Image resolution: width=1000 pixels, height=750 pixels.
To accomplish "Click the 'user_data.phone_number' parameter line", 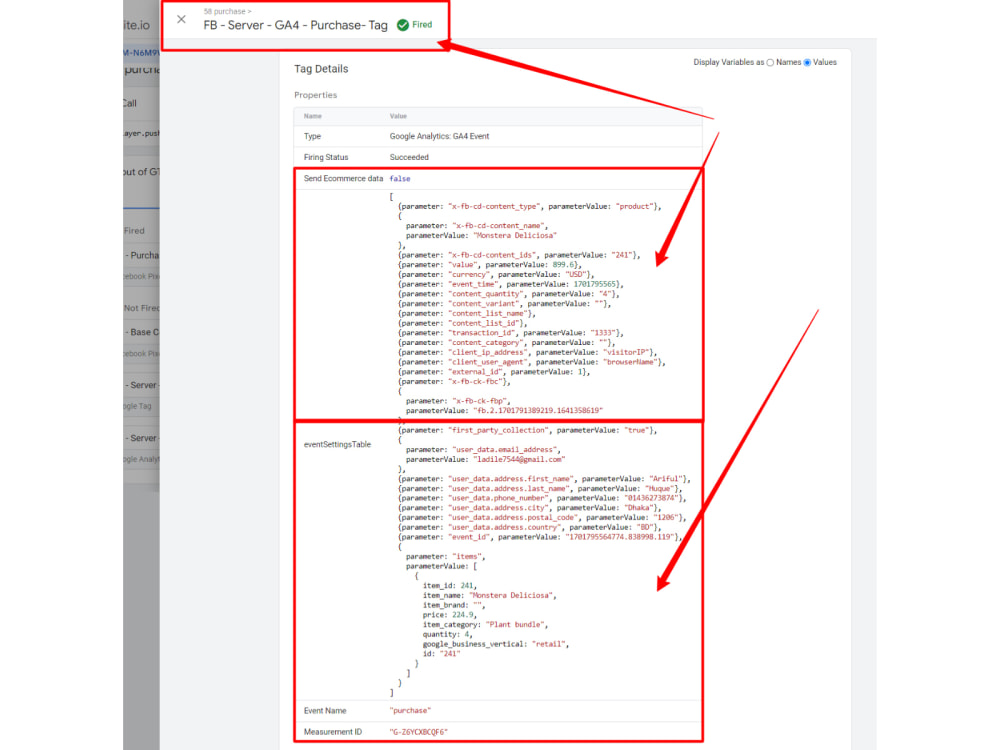I will point(542,498).
